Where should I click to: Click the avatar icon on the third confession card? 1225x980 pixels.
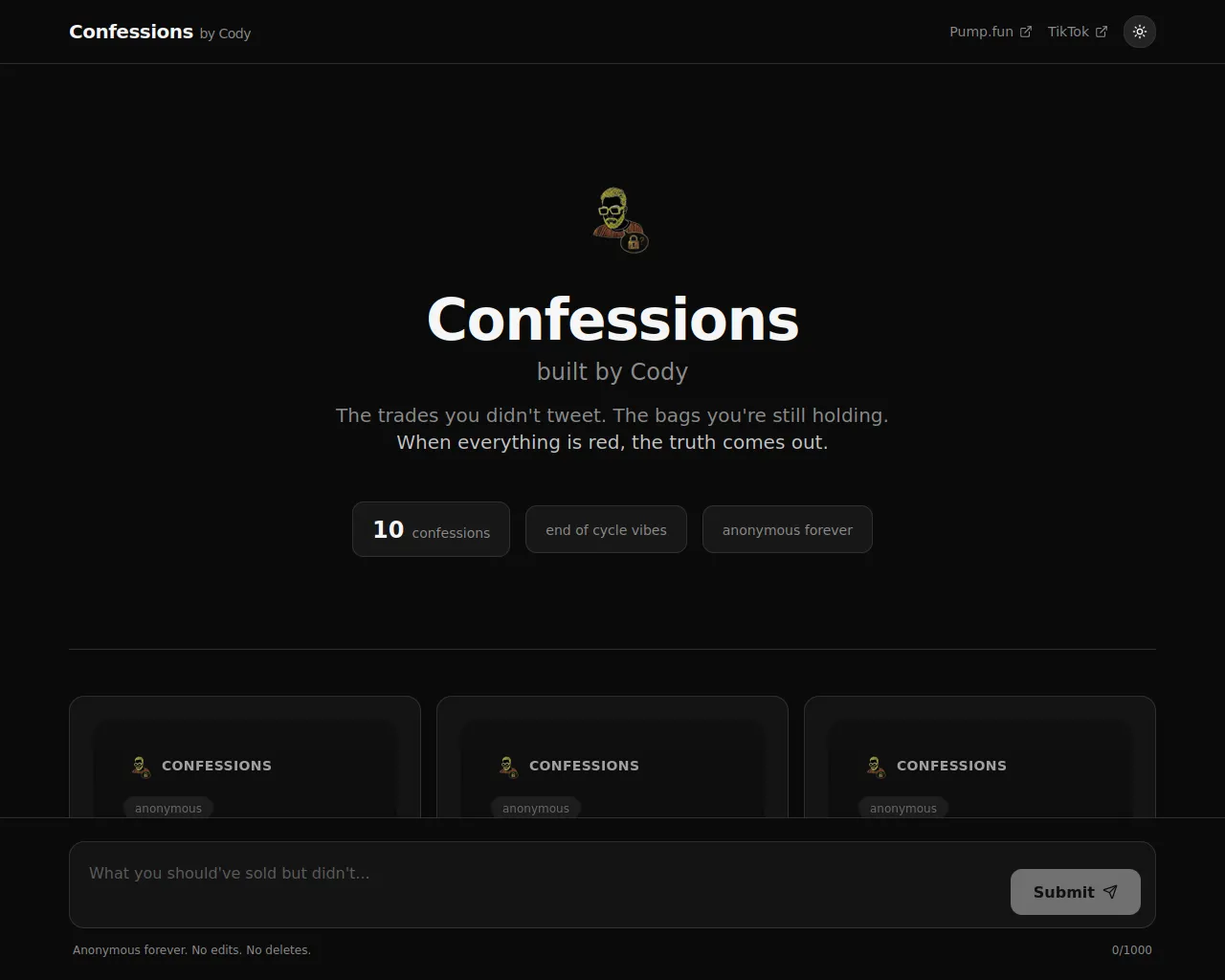[x=876, y=767]
